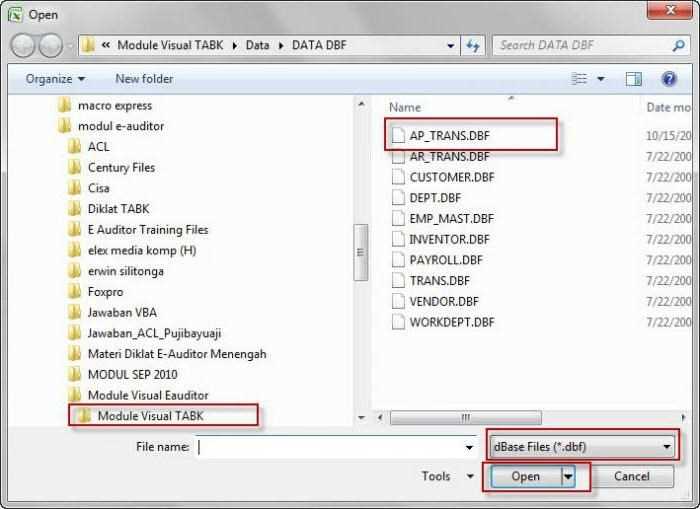This screenshot has height=509, width=700.
Task: Click the macro express folder icon
Action: [64, 105]
